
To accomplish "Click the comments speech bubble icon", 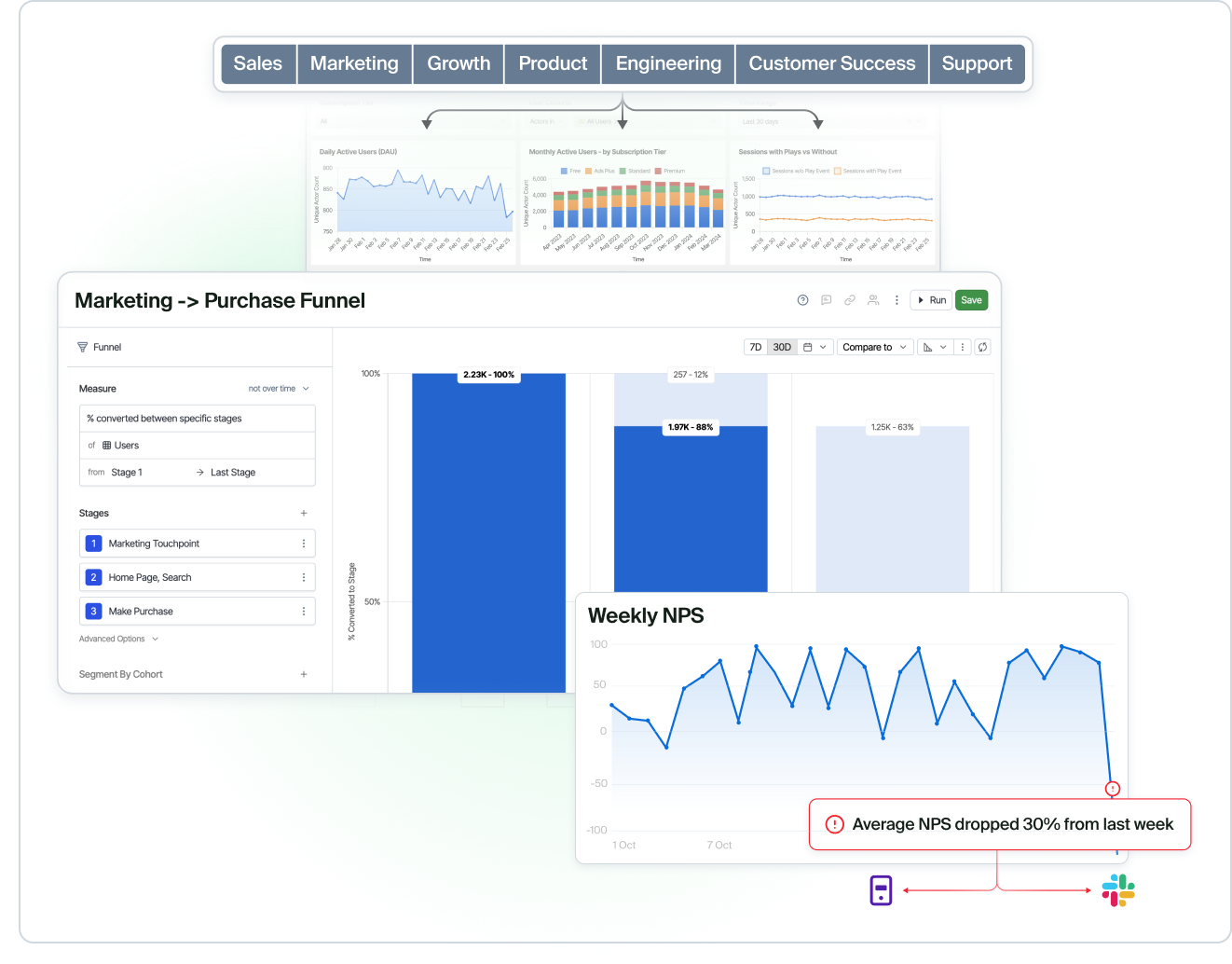I will (x=826, y=300).
